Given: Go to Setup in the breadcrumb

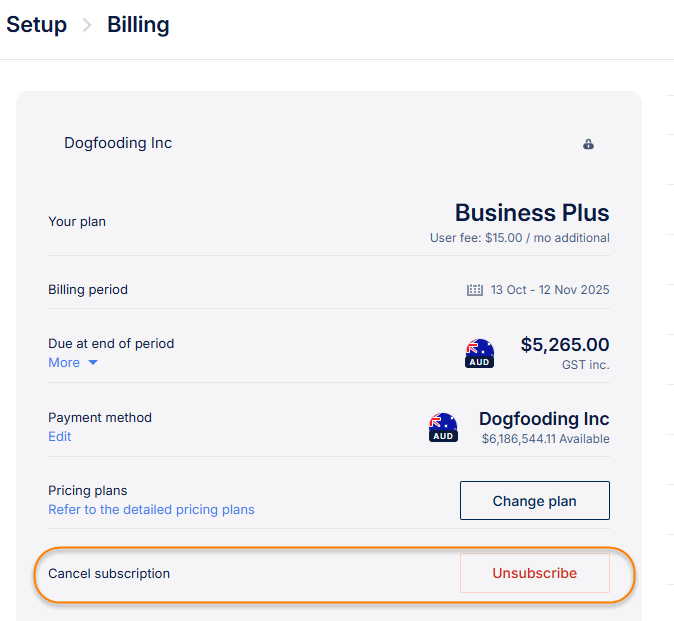Looking at the screenshot, I should tap(36, 25).
